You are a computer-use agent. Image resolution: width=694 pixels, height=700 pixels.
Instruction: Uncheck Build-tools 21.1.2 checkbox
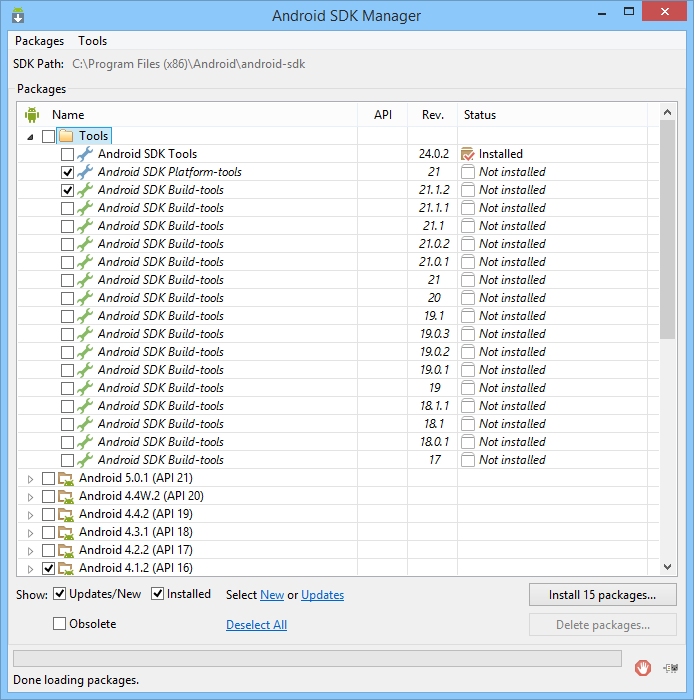tap(67, 191)
